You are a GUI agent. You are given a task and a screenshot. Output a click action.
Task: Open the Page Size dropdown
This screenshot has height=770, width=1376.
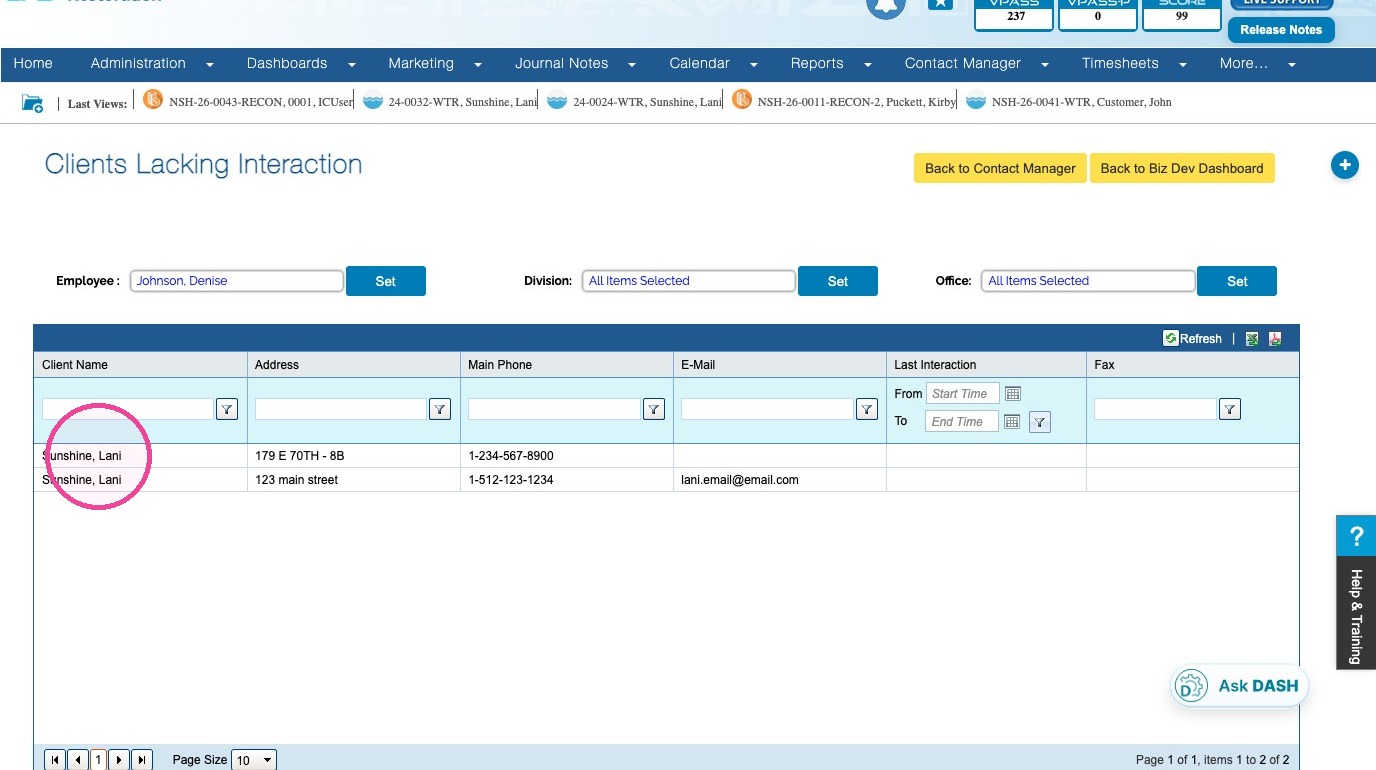[254, 760]
